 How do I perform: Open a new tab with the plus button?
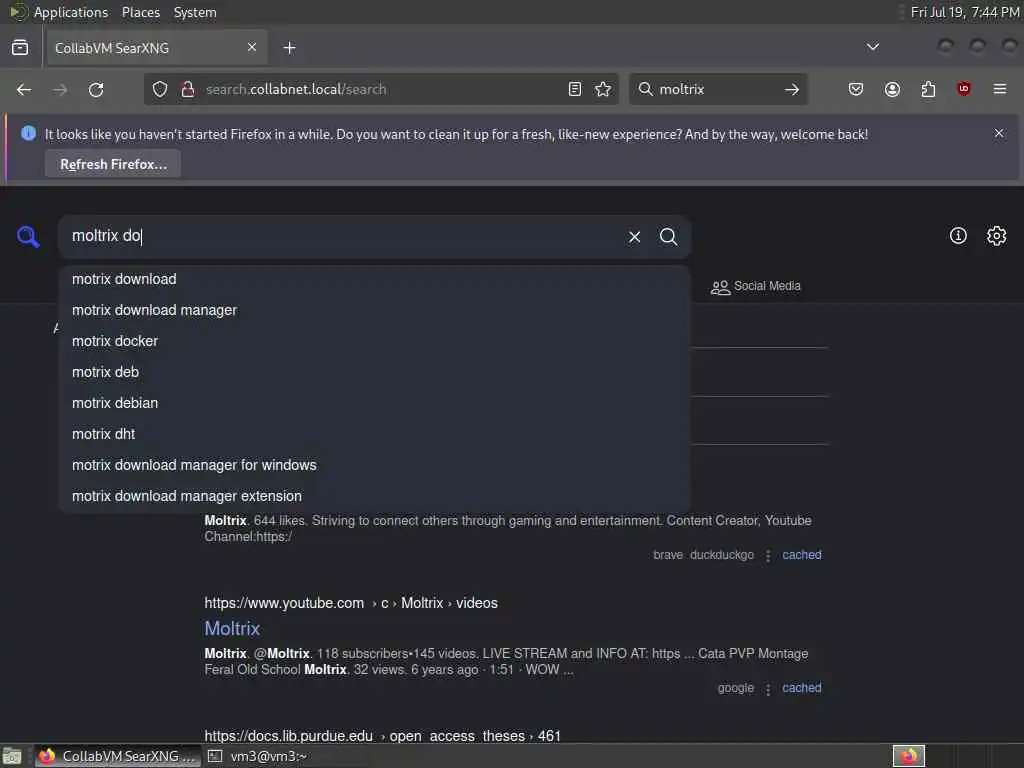point(289,48)
